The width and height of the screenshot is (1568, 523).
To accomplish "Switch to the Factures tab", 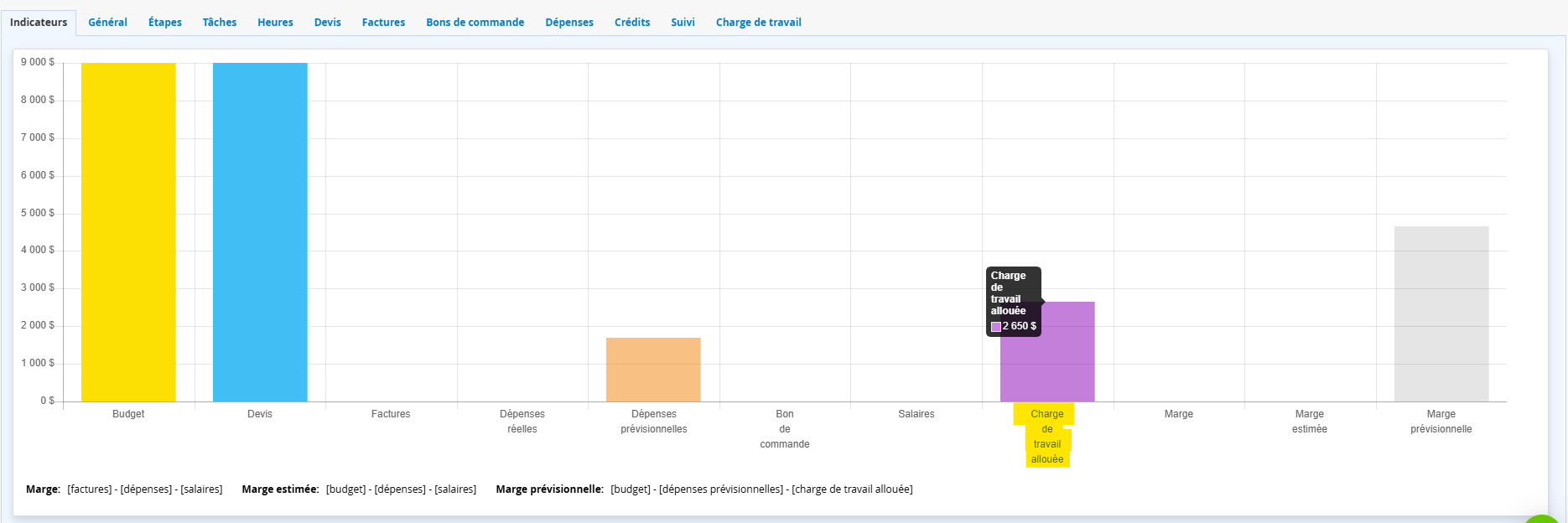I will point(383,23).
